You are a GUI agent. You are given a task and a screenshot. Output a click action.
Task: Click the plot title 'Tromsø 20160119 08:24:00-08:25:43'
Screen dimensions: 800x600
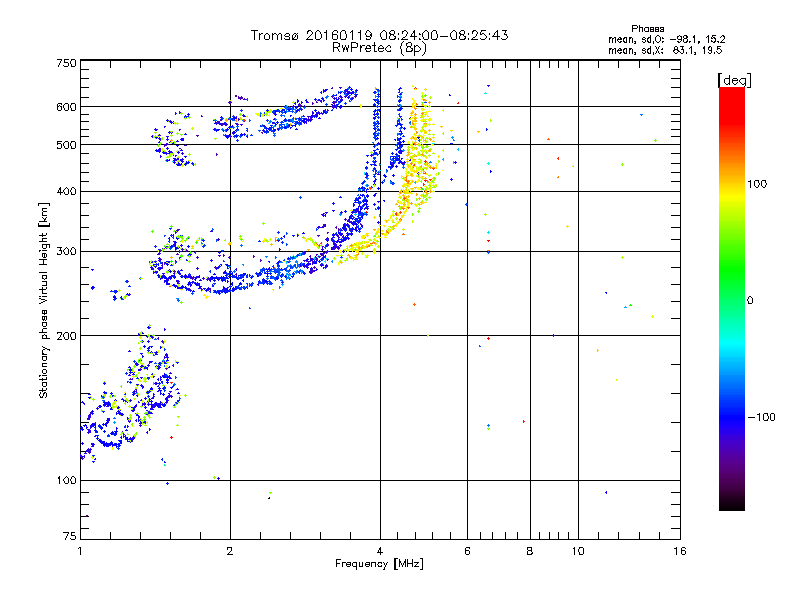[x=379, y=35]
